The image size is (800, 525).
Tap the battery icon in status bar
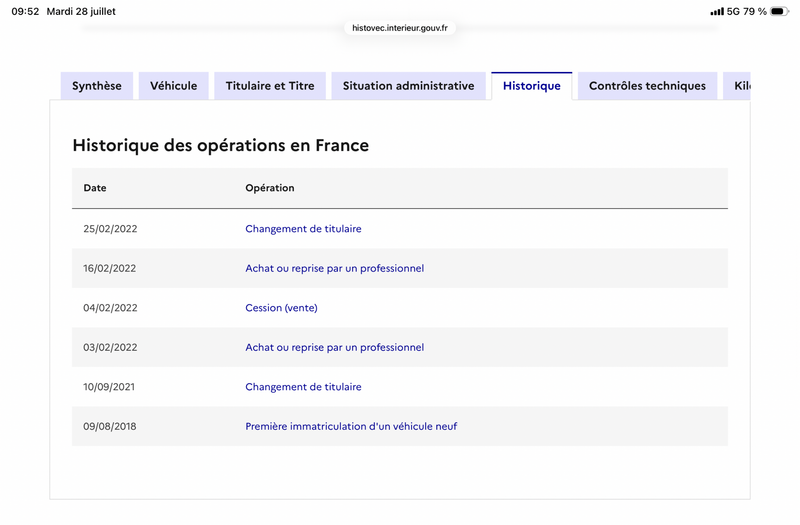779,11
